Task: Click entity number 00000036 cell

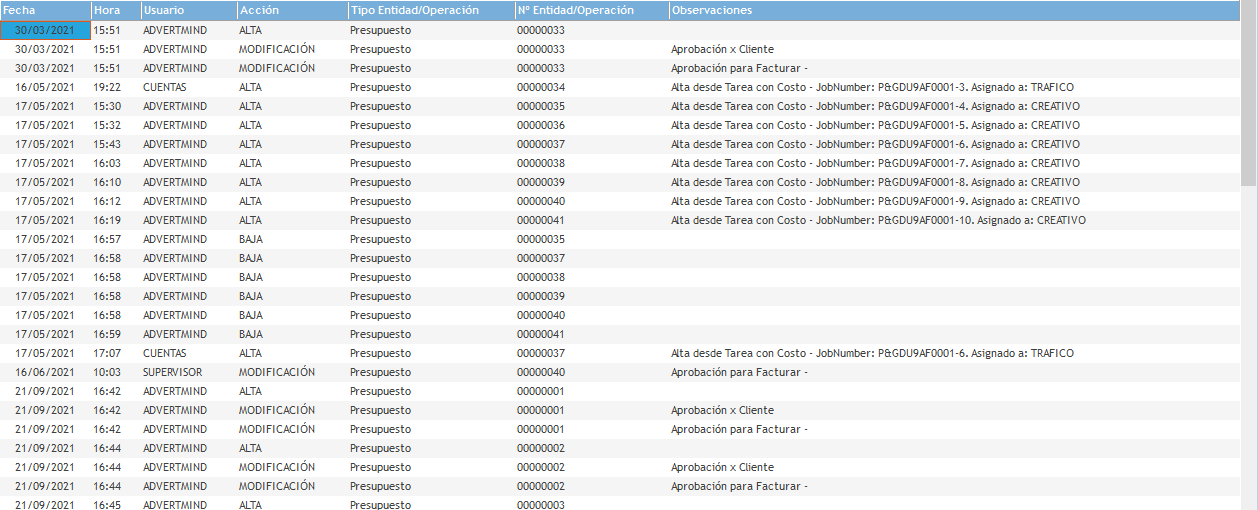Action: tap(541, 125)
